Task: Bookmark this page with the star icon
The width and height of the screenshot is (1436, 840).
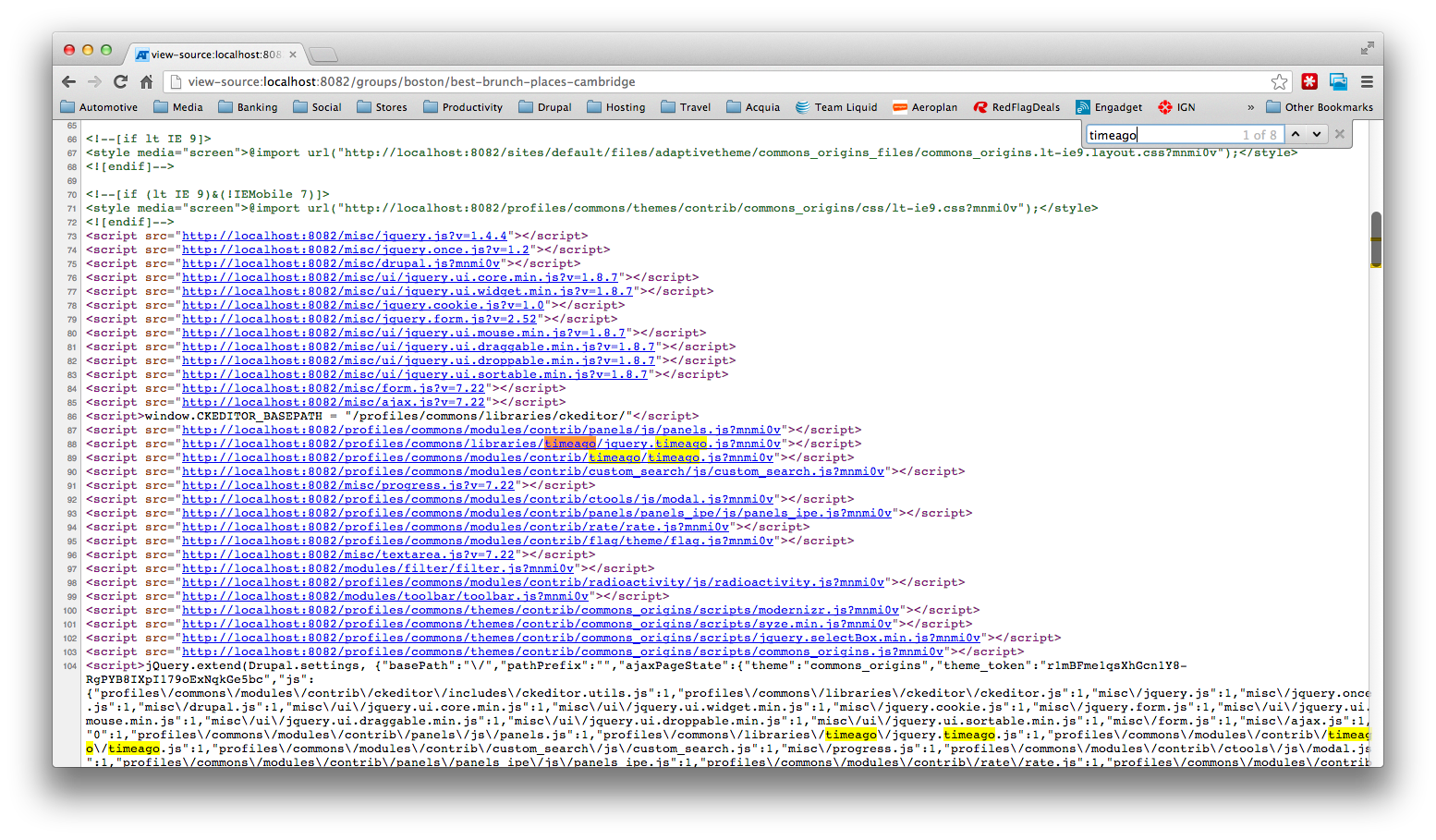Action: [1279, 81]
